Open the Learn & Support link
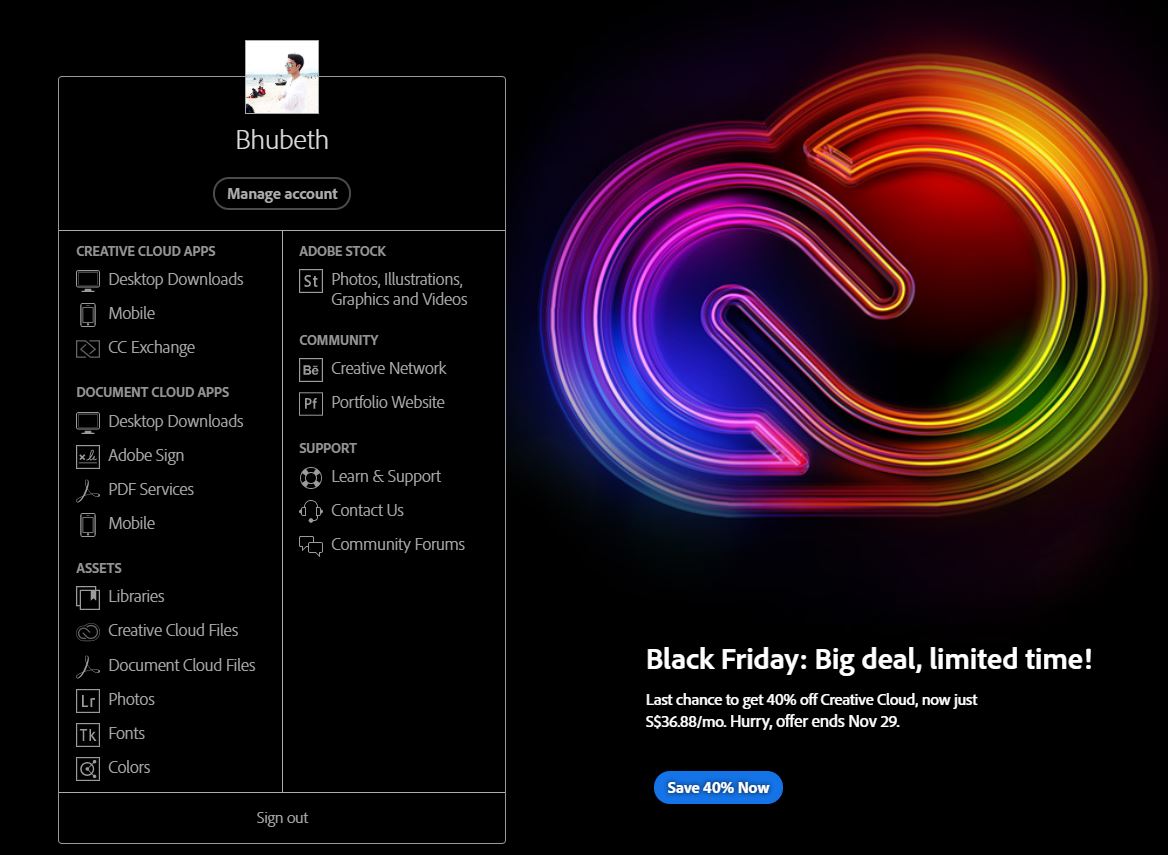Screen dimensions: 1168x855 [x=386, y=477]
